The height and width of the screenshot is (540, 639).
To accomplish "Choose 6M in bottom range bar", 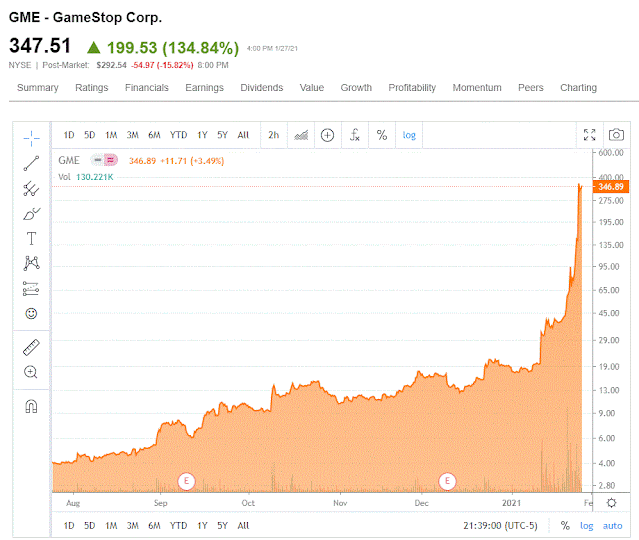I will point(154,526).
